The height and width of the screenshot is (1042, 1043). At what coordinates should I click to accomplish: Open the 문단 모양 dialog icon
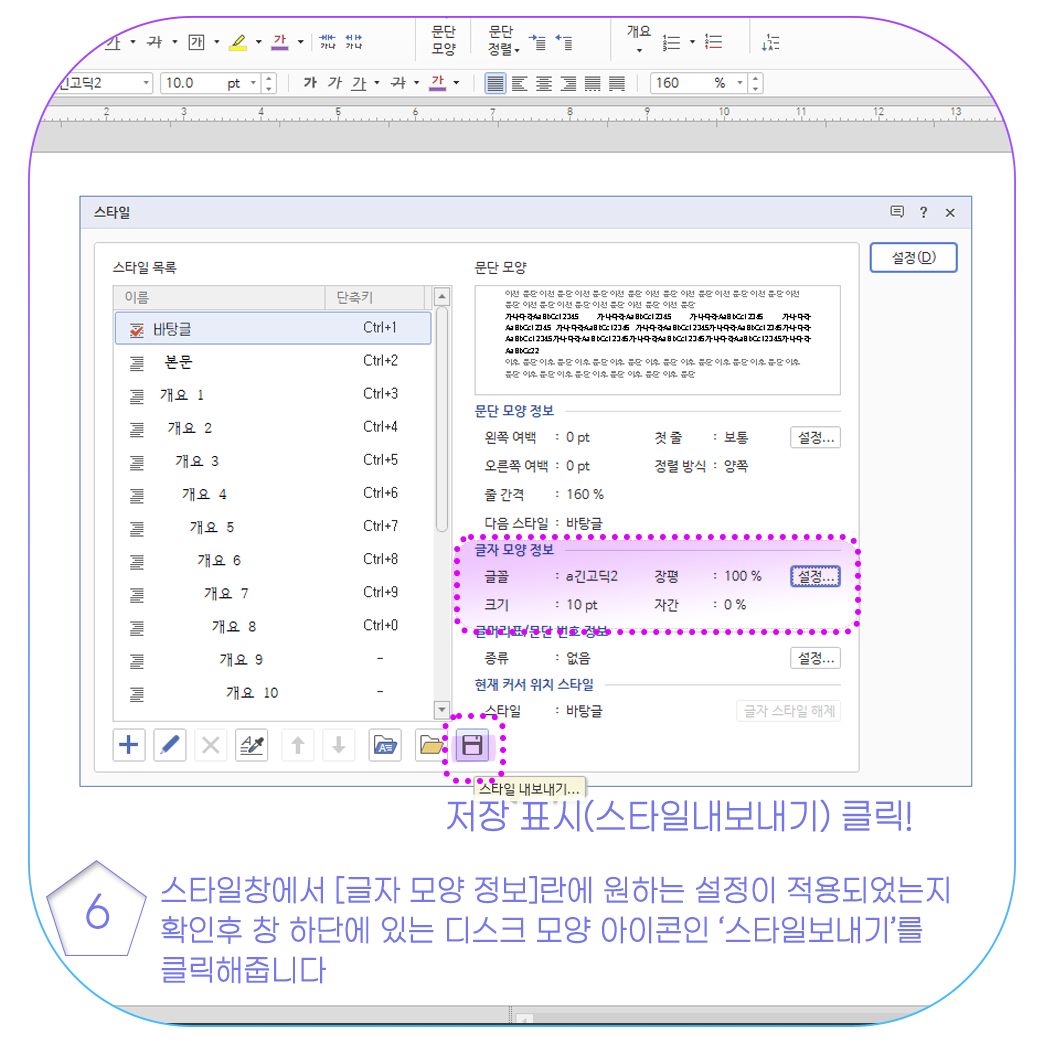point(443,40)
